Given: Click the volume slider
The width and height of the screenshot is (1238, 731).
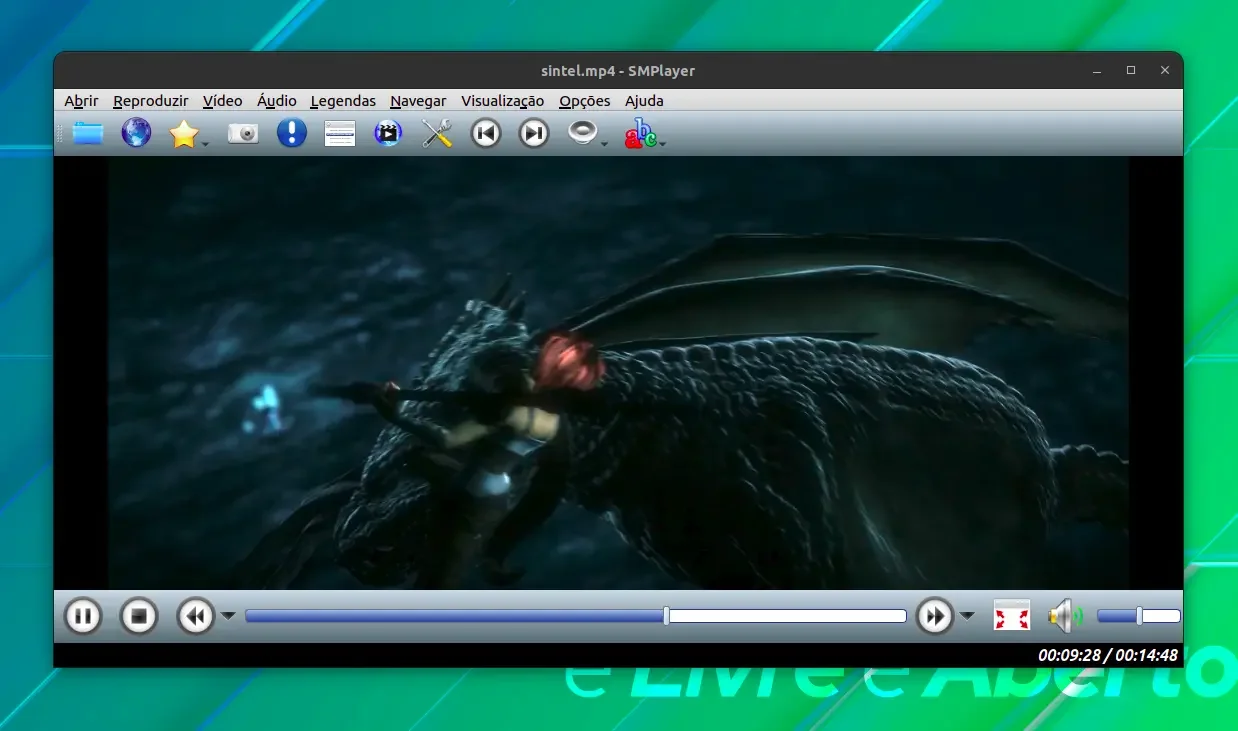Looking at the screenshot, I should coord(1139,616).
